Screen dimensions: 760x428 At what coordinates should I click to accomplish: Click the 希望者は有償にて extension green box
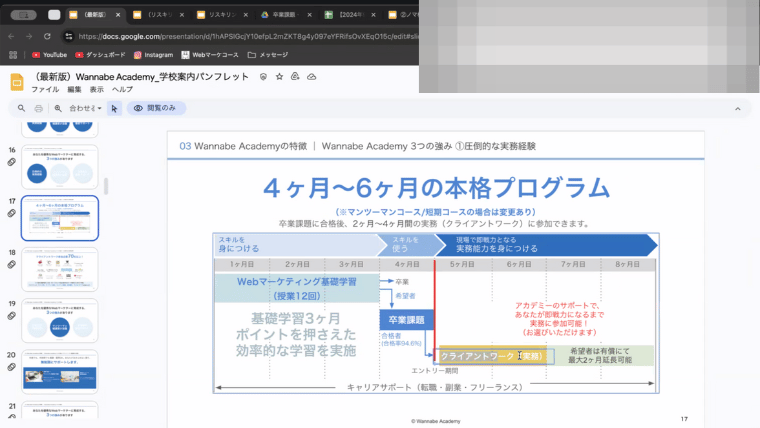coord(600,356)
